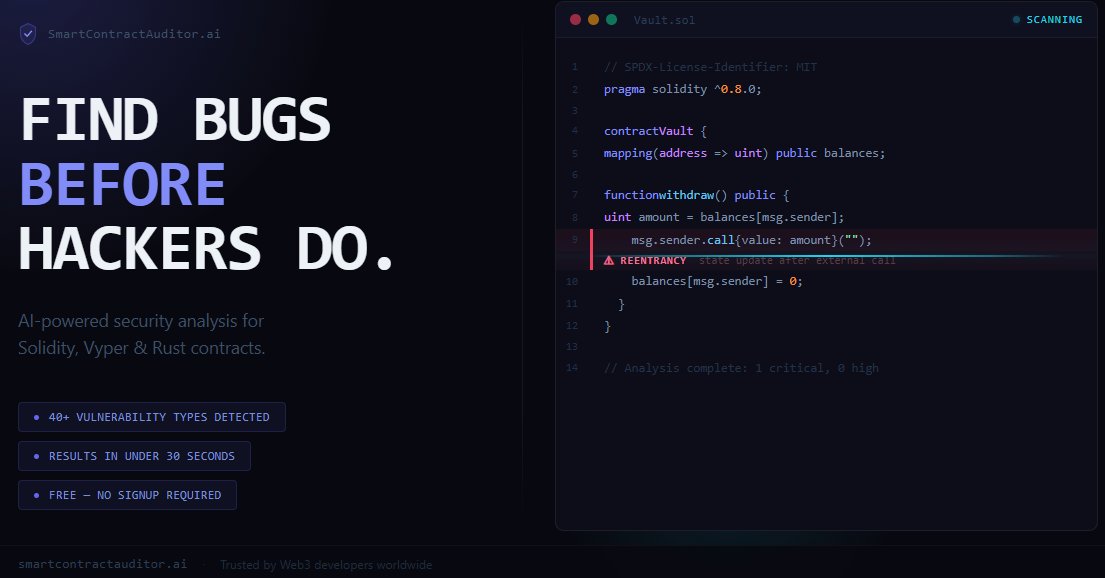This screenshot has width=1105, height=578.
Task: Click the purple 'BEFORE' headline word
Action: 123,184
